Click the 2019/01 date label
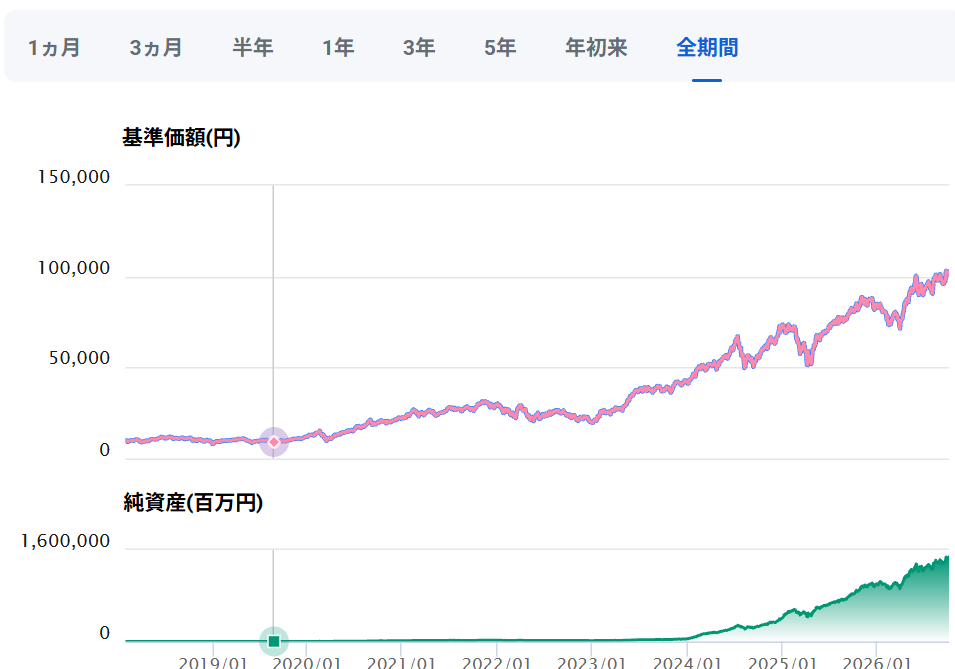 [213, 663]
